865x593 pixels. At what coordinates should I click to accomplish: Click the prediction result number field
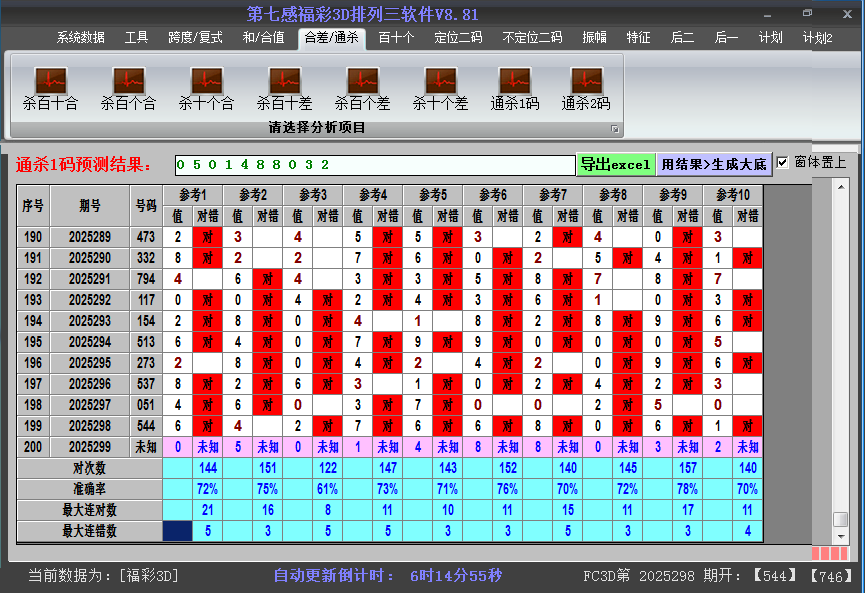374,164
